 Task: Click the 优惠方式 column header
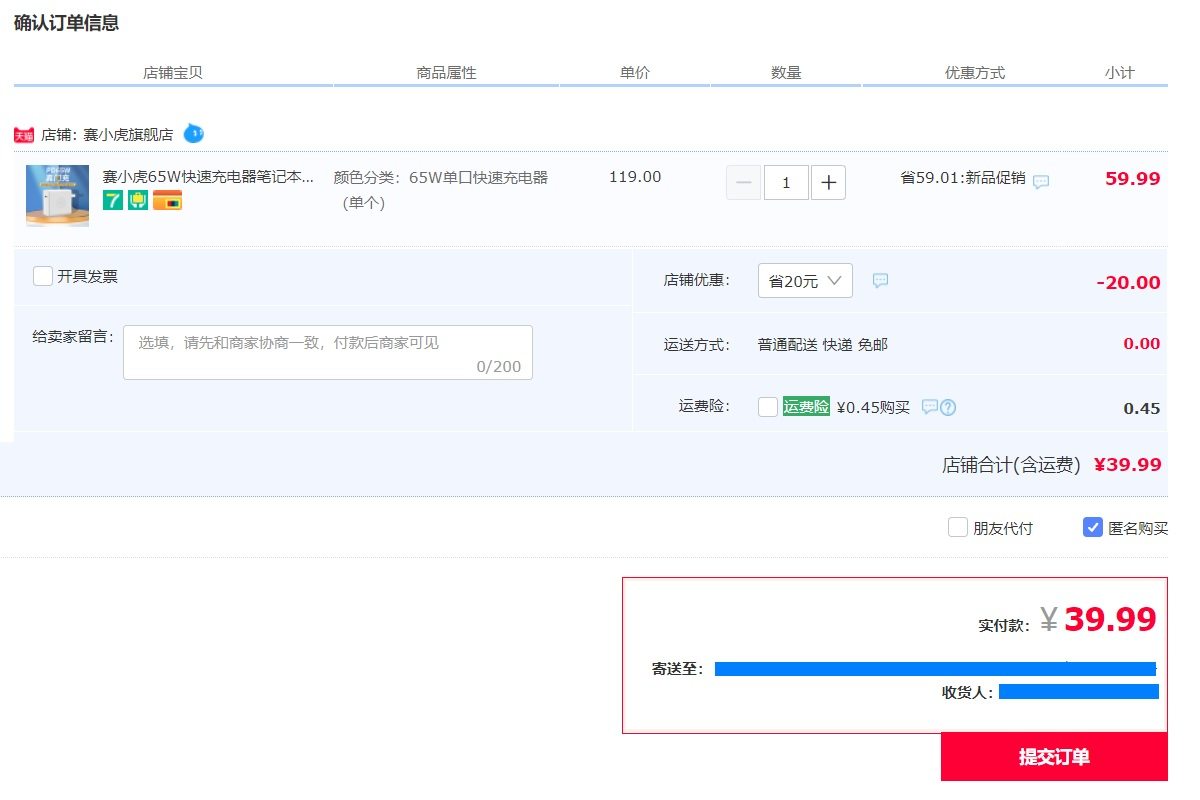[975, 73]
